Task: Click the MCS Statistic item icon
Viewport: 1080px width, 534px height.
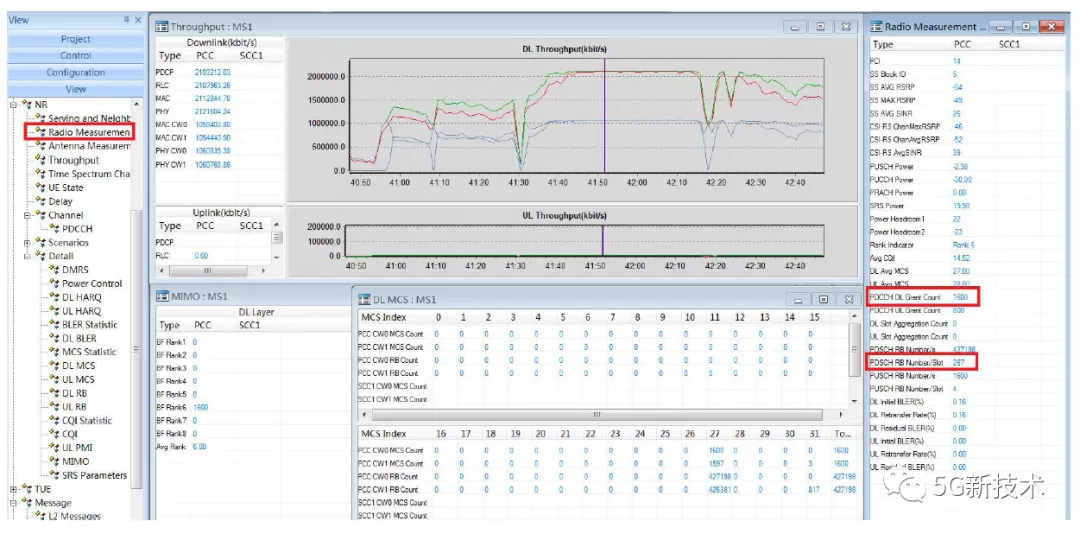Action: 54,351
